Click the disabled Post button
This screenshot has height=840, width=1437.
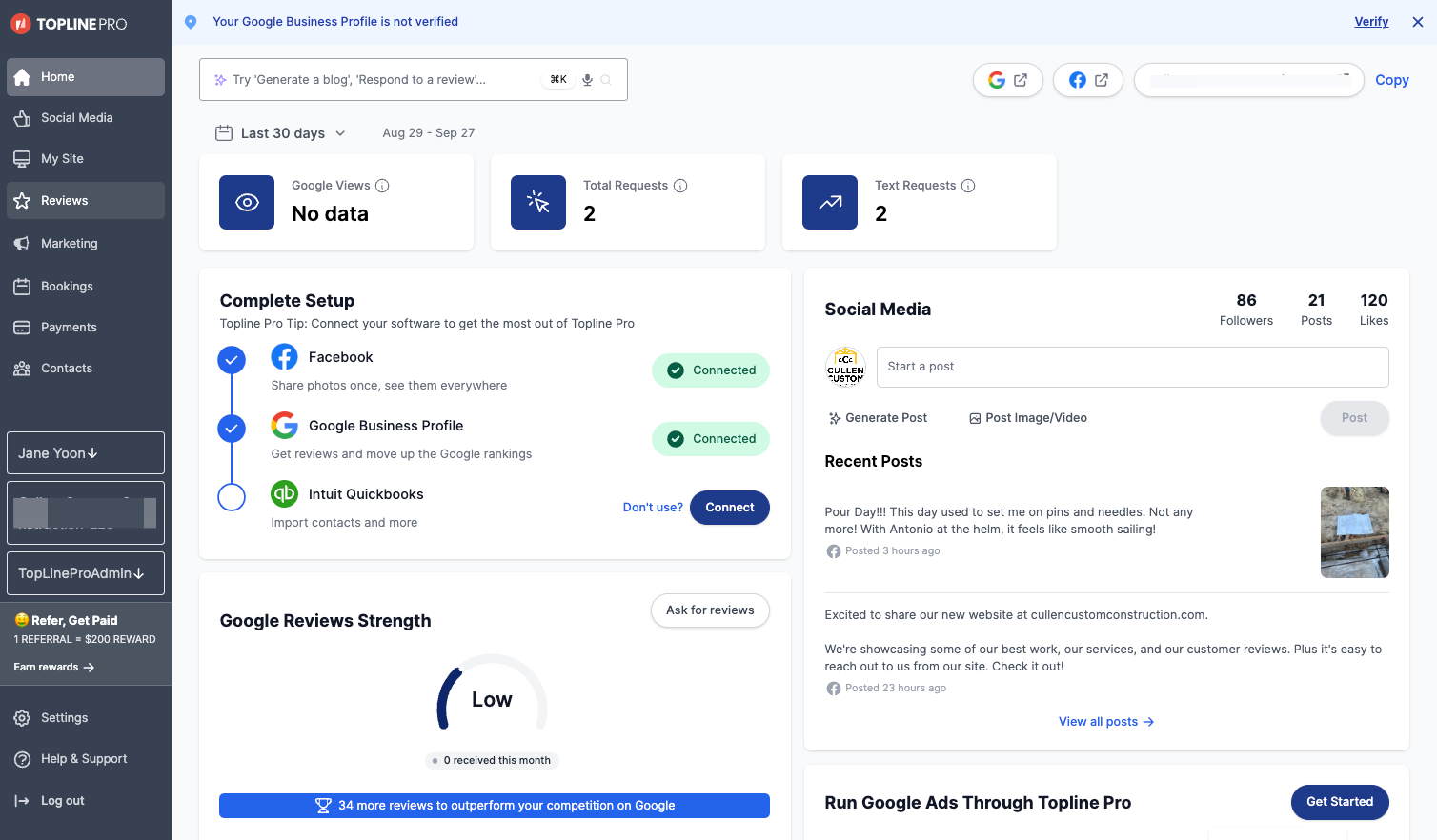[x=1354, y=418]
